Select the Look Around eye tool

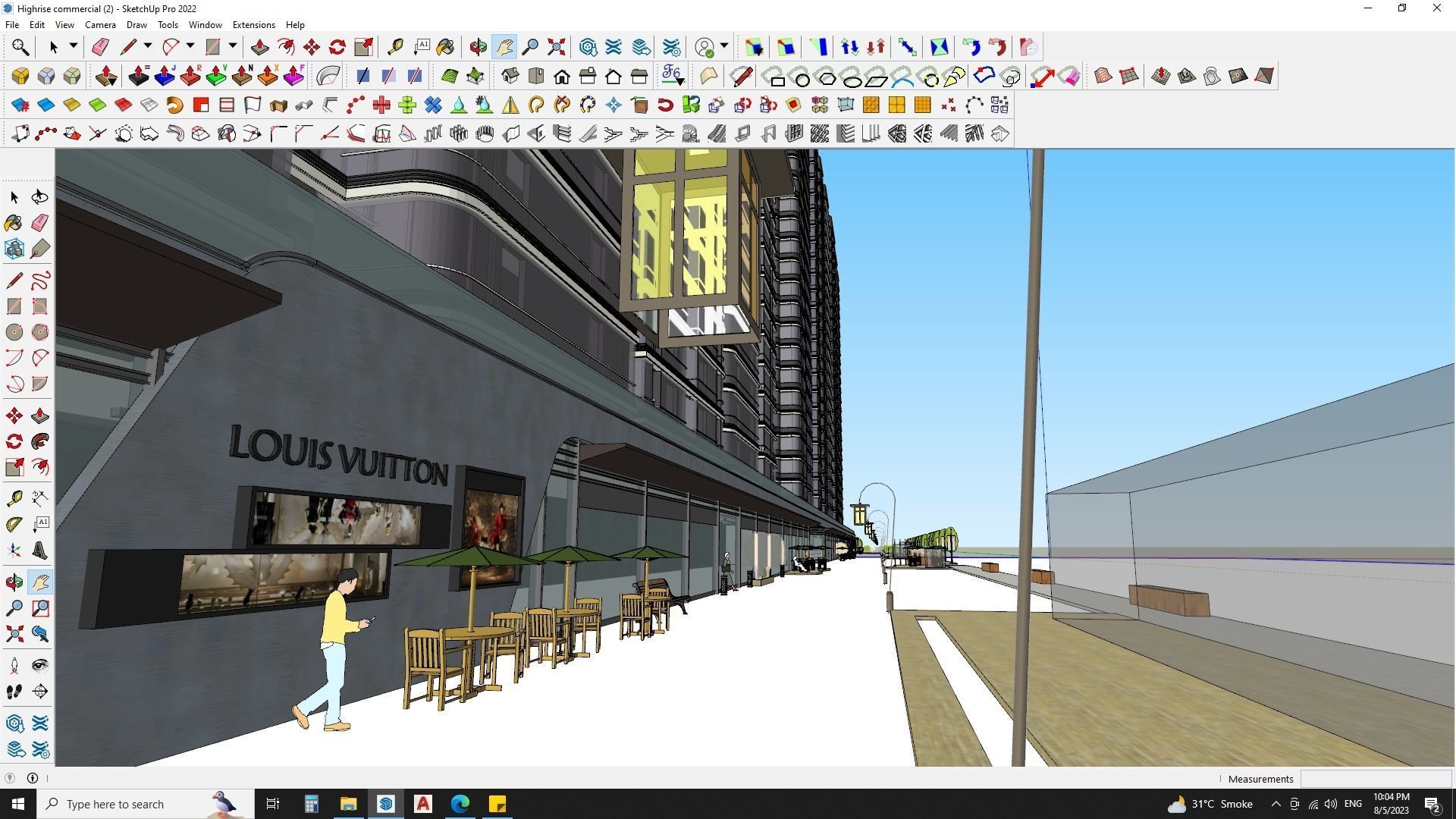pos(39,666)
